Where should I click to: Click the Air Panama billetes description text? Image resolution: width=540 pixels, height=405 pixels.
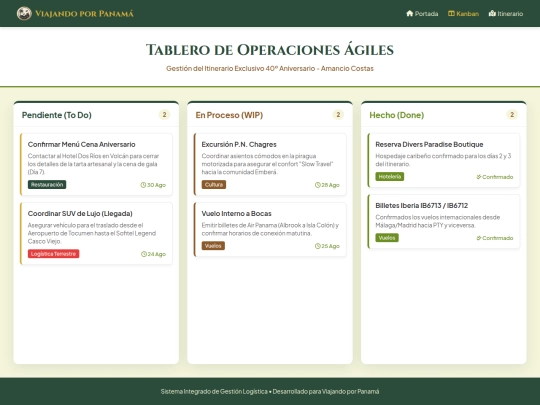pyautogui.click(x=270, y=229)
